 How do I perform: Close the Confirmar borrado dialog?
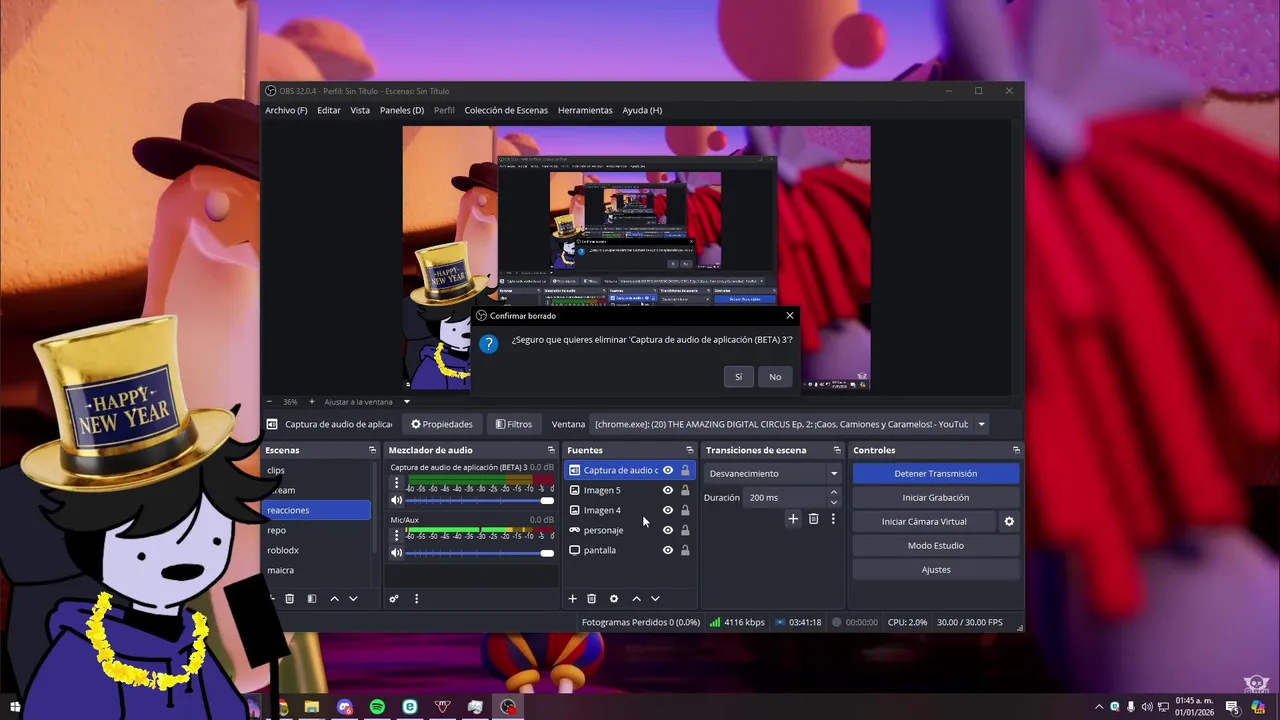[x=790, y=316]
